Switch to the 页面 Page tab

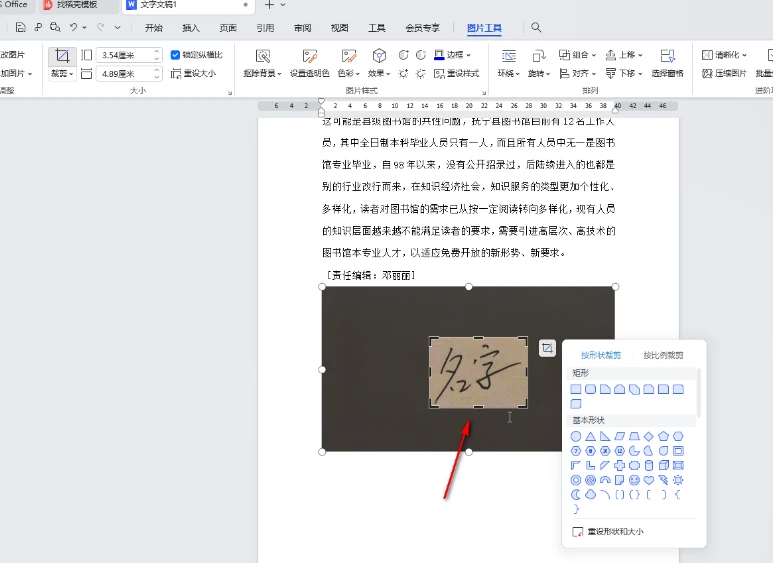[x=228, y=28]
